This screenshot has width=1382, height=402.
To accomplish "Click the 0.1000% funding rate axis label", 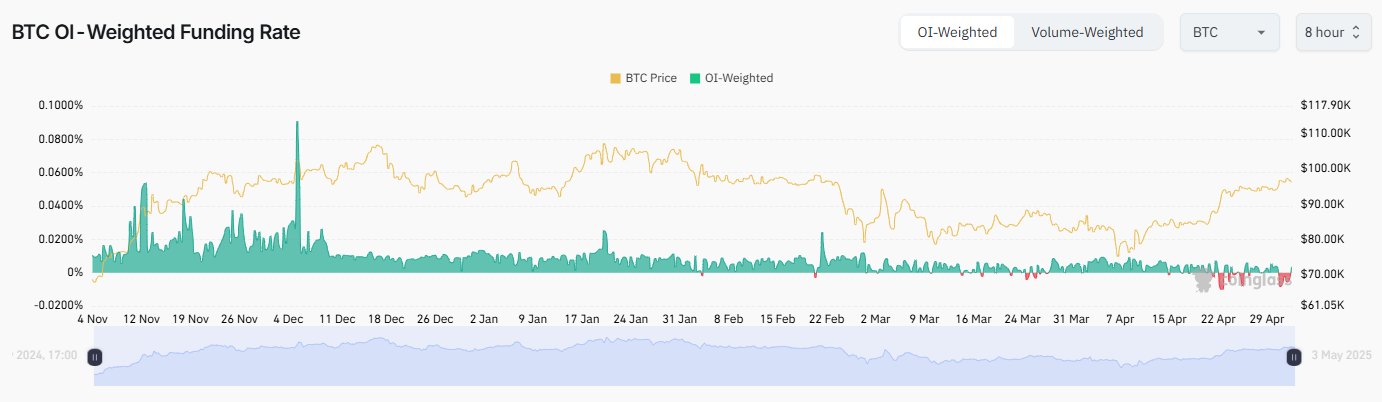I will click(x=61, y=105).
